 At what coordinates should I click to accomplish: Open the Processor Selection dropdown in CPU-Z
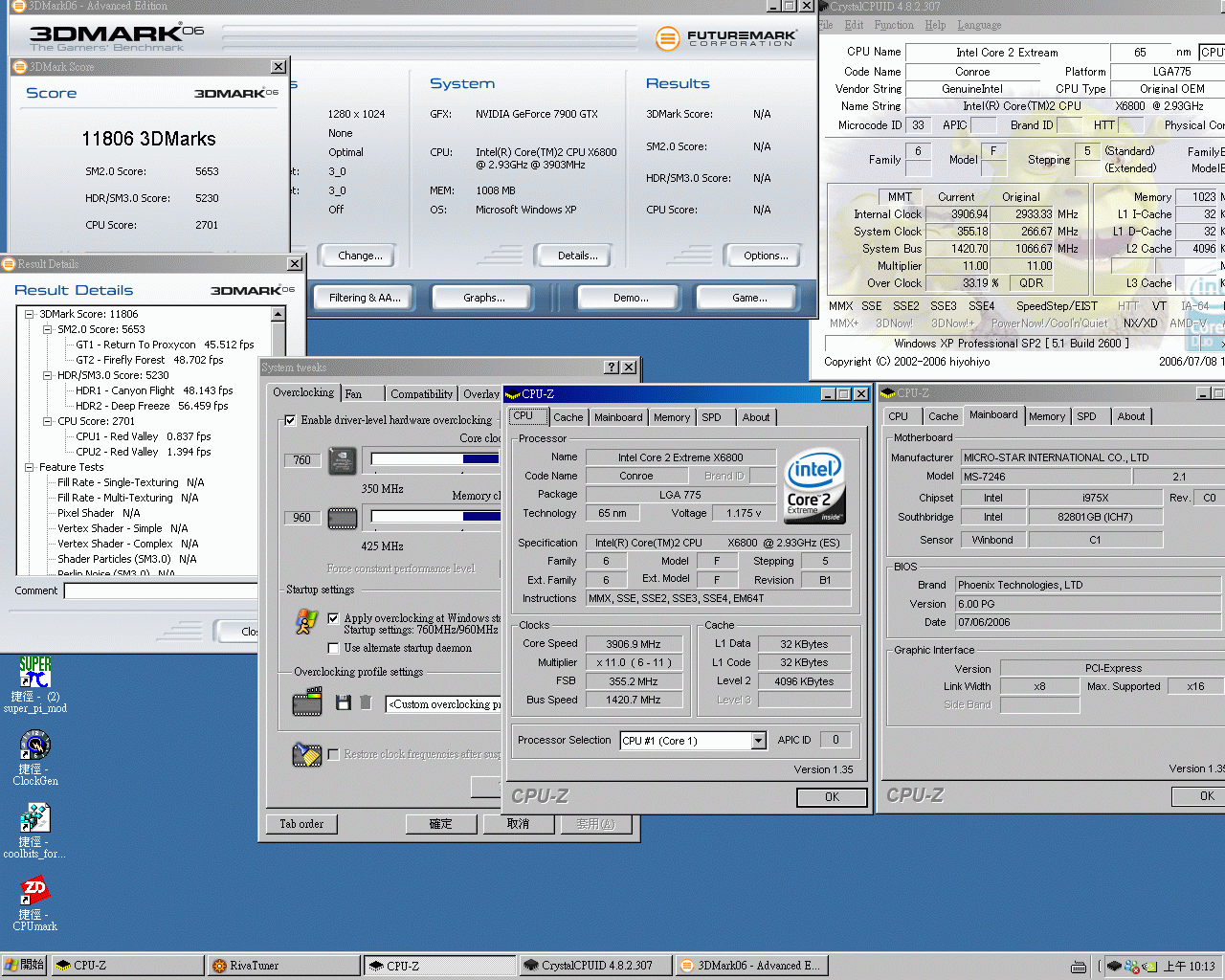tap(759, 741)
